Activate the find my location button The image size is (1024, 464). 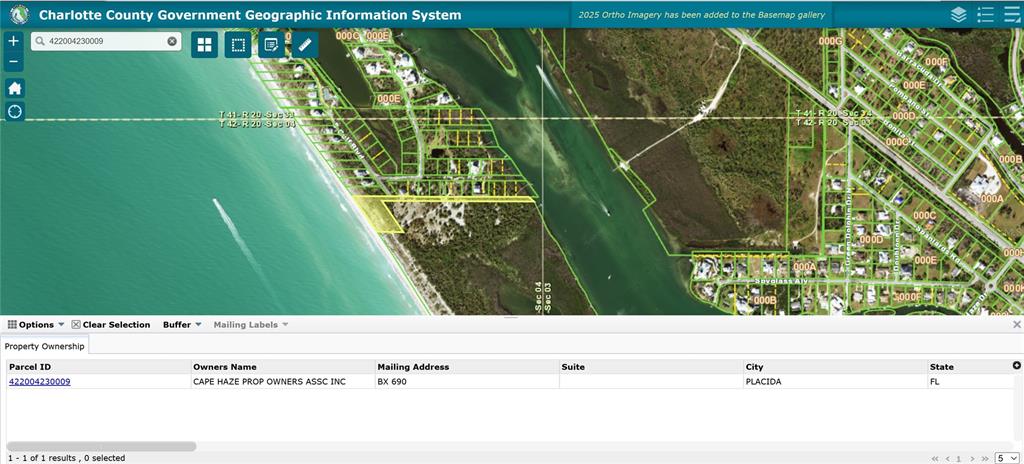click(14, 111)
